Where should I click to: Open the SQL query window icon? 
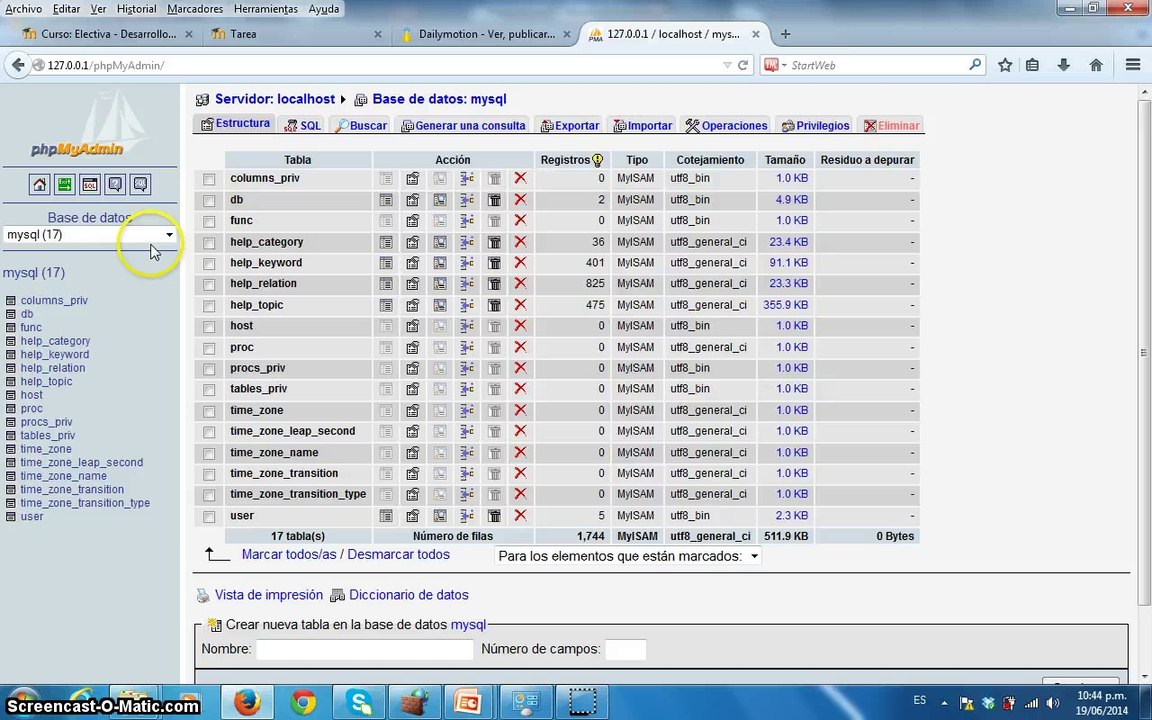pyautogui.click(x=90, y=184)
